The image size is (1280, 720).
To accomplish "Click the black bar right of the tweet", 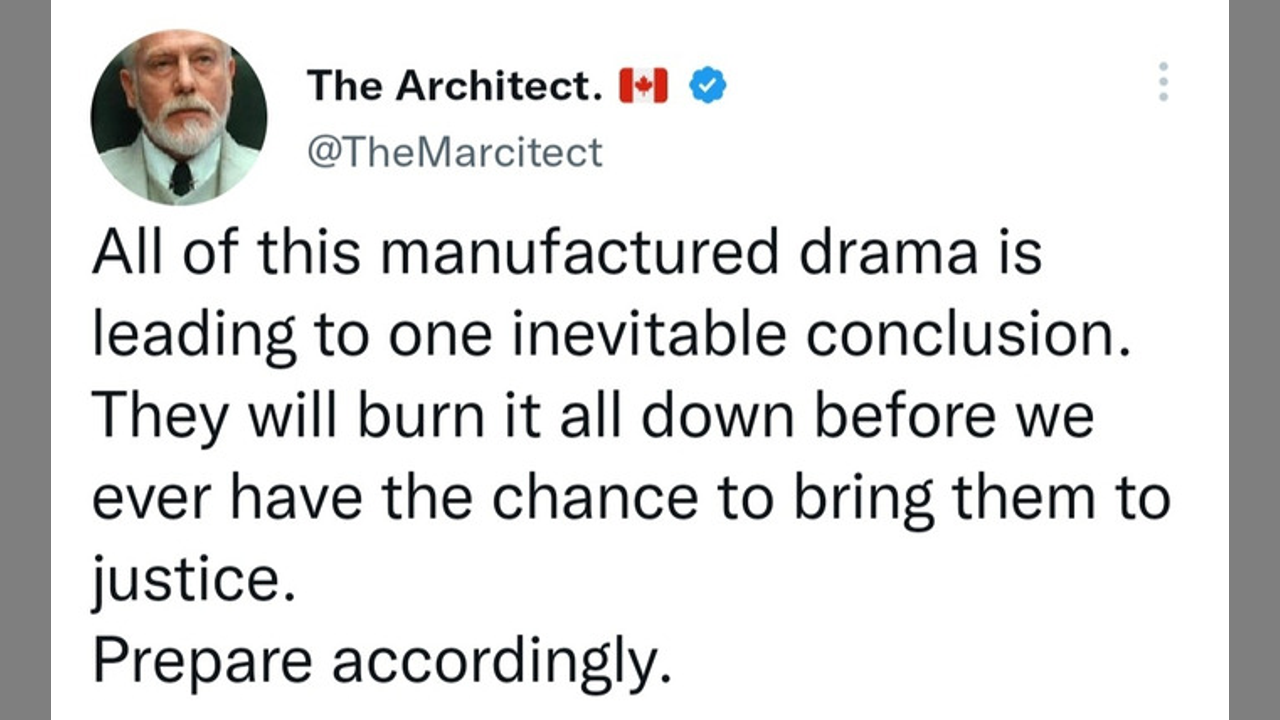I will 1254,360.
